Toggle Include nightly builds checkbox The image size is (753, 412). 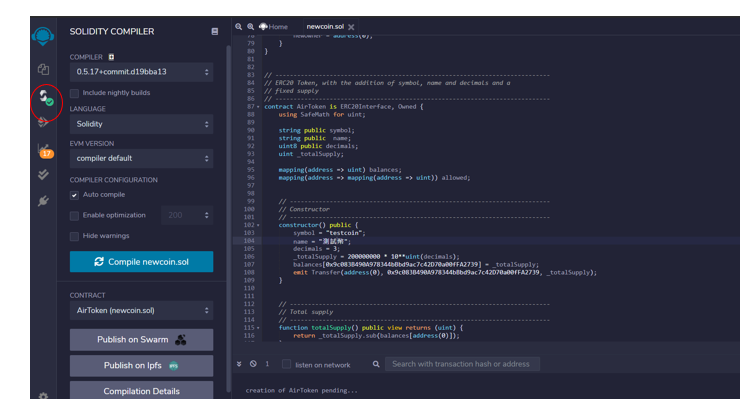point(74,93)
